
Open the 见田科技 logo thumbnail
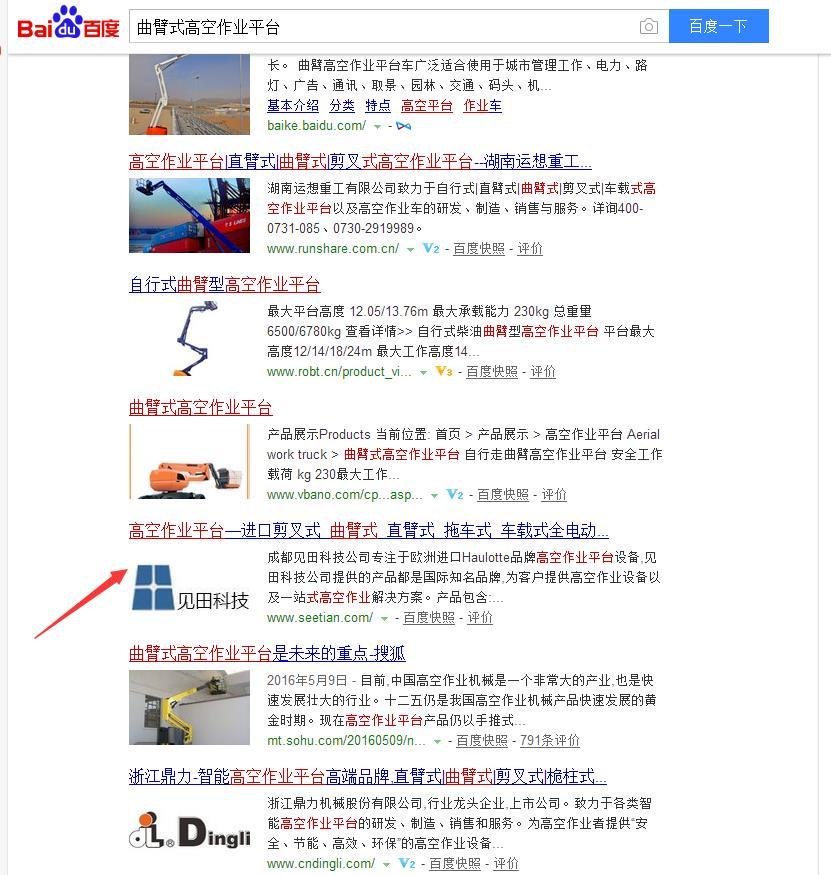(190, 588)
